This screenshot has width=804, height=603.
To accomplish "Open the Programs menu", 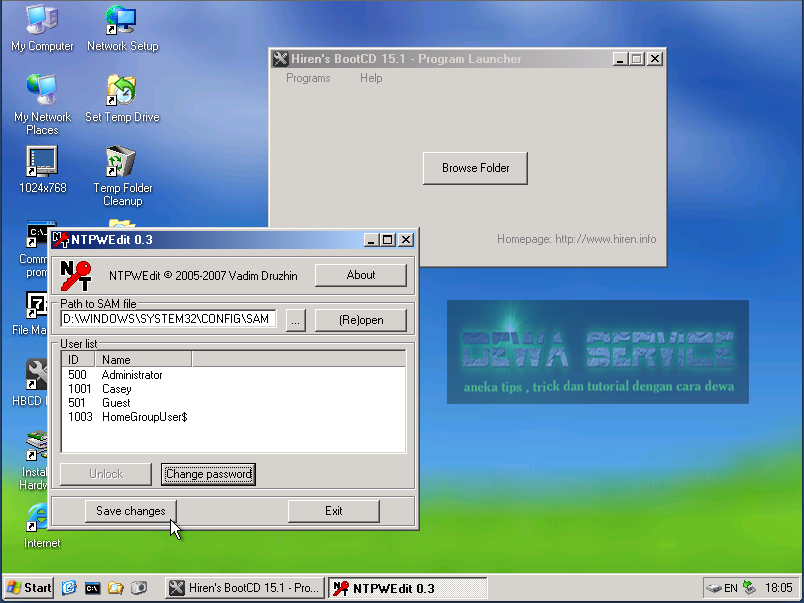I will pyautogui.click(x=309, y=78).
